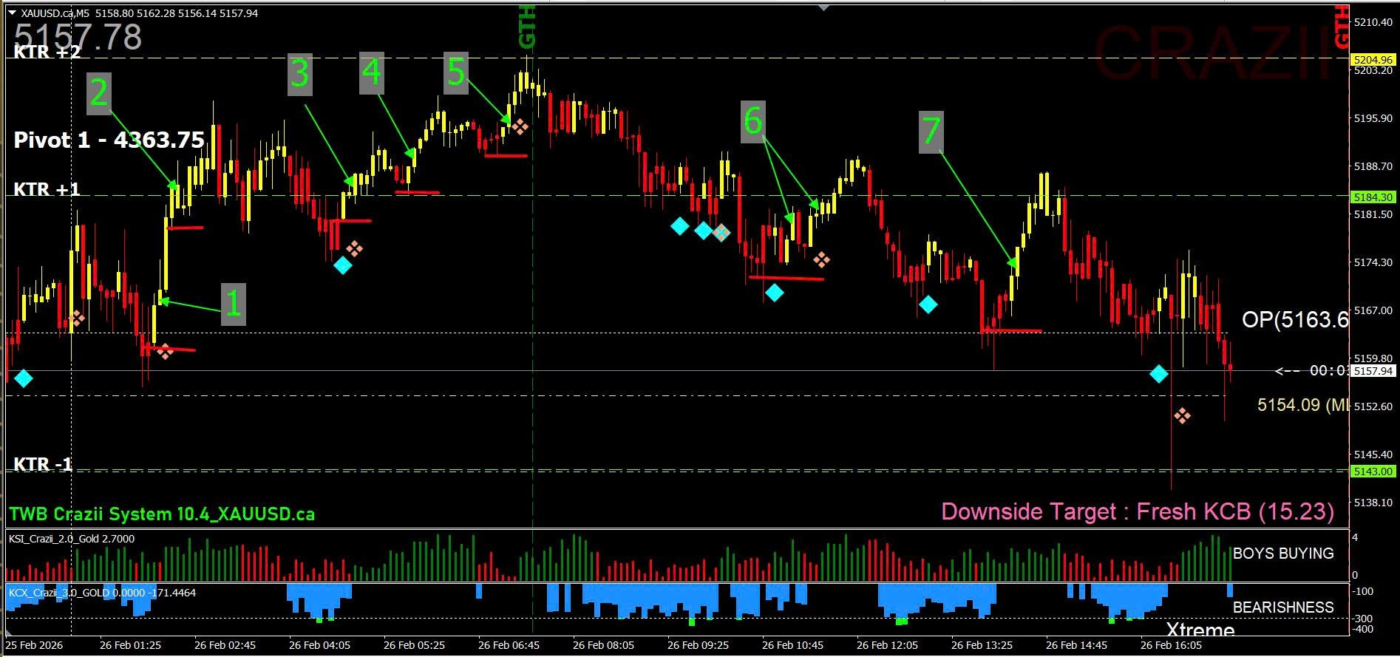Click the TWB Crazii System 10.4 label

(x=162, y=514)
